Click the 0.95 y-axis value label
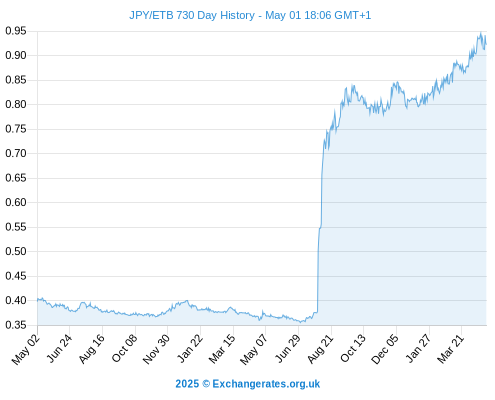This screenshot has height=400, width=495. tap(16, 31)
